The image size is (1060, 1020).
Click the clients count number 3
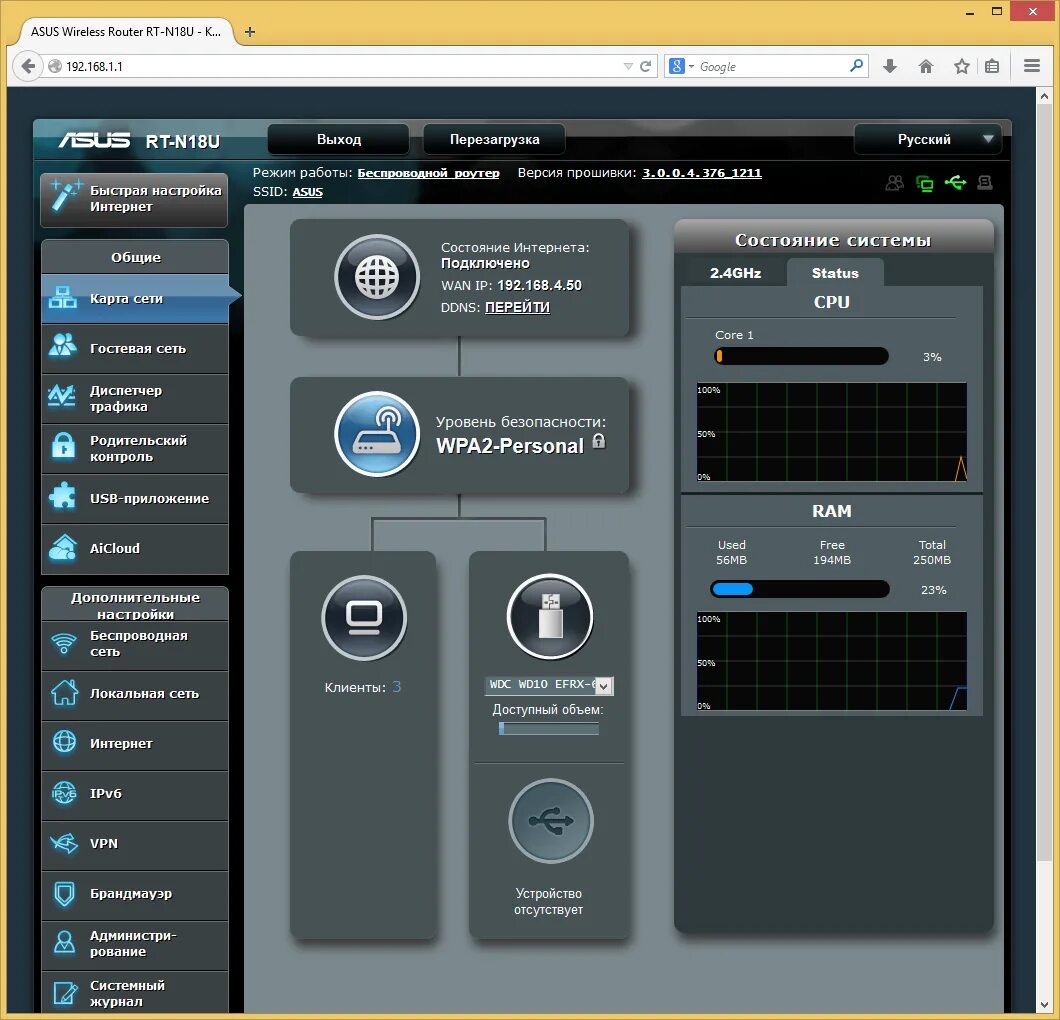coord(397,687)
